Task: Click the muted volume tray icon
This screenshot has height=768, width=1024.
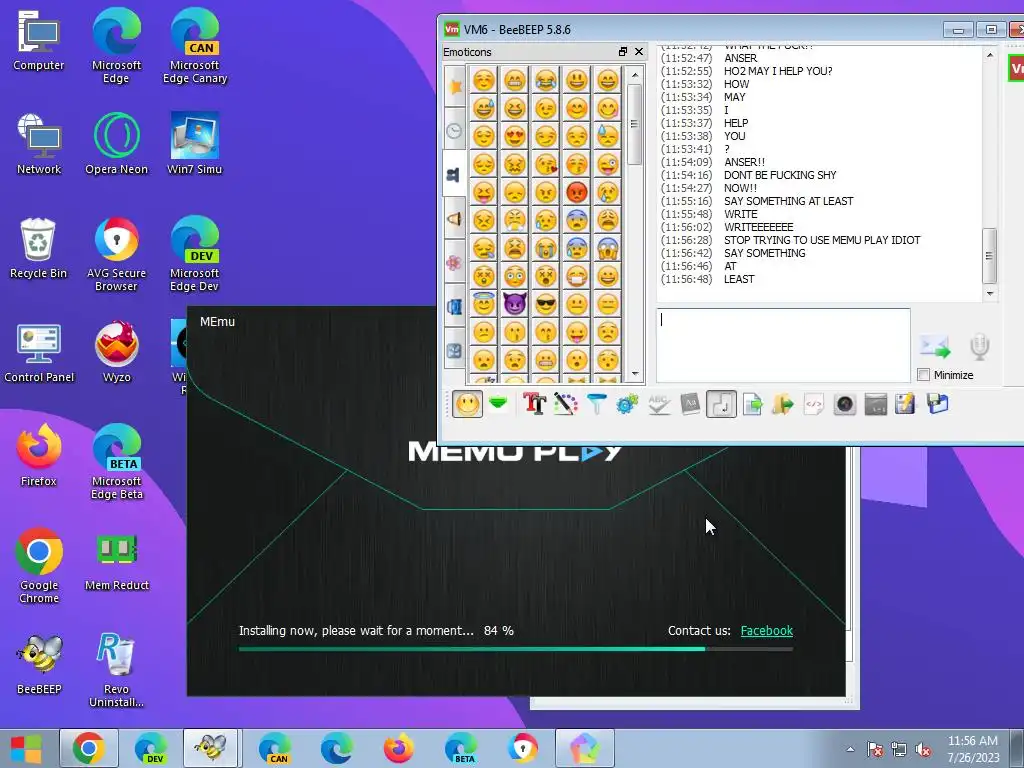Action: pos(923,749)
